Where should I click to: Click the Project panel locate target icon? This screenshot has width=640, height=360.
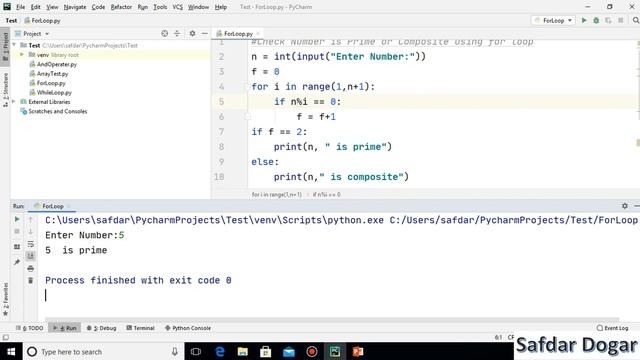[x=164, y=33]
